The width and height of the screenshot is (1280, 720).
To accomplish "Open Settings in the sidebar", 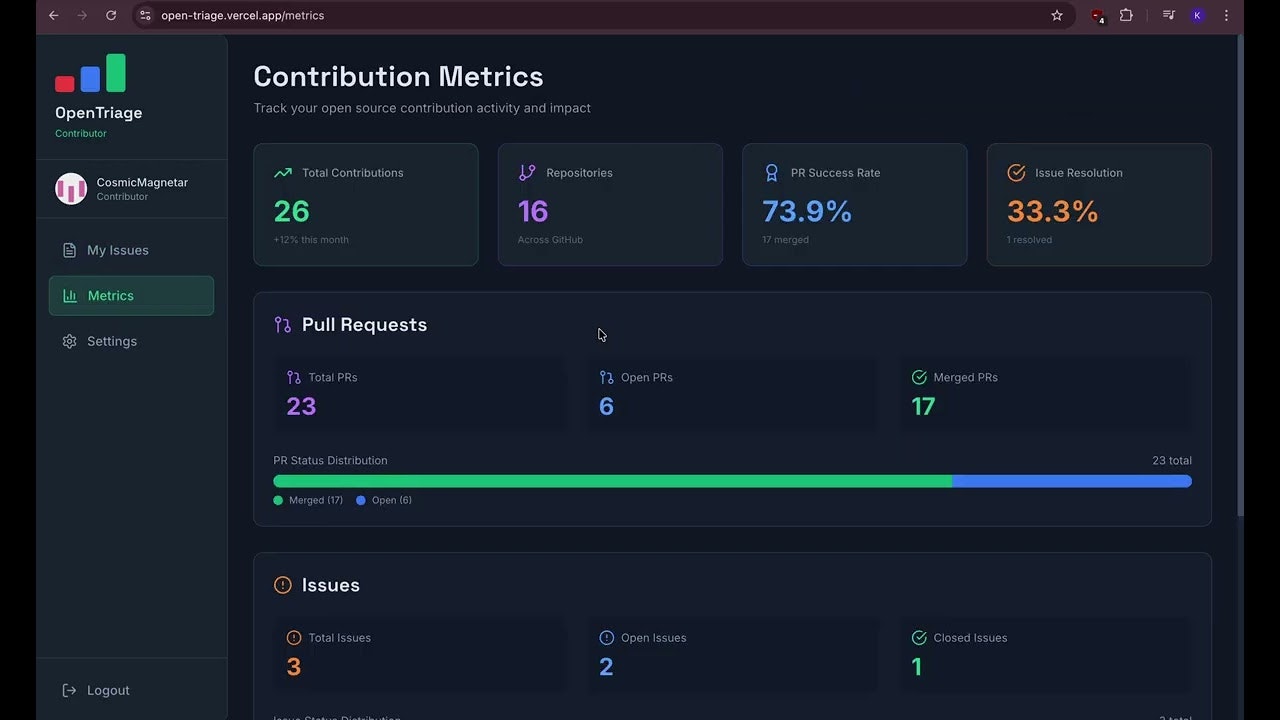I will [131, 341].
